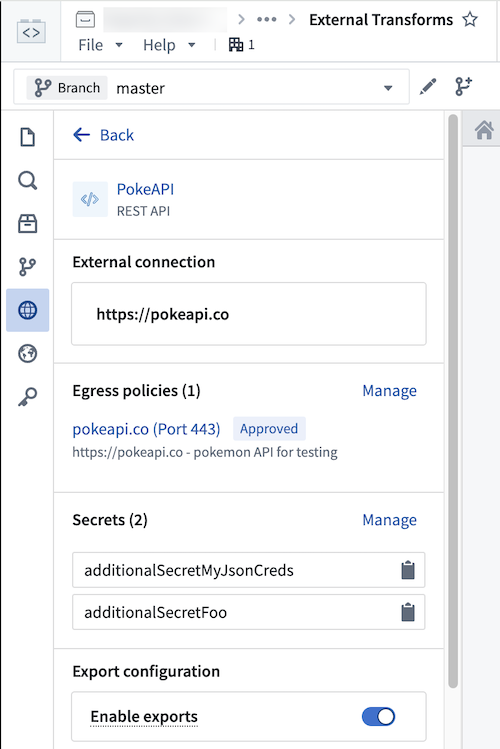This screenshot has width=500, height=749.
Task: Open the Files sidebar panel
Action: [27, 137]
